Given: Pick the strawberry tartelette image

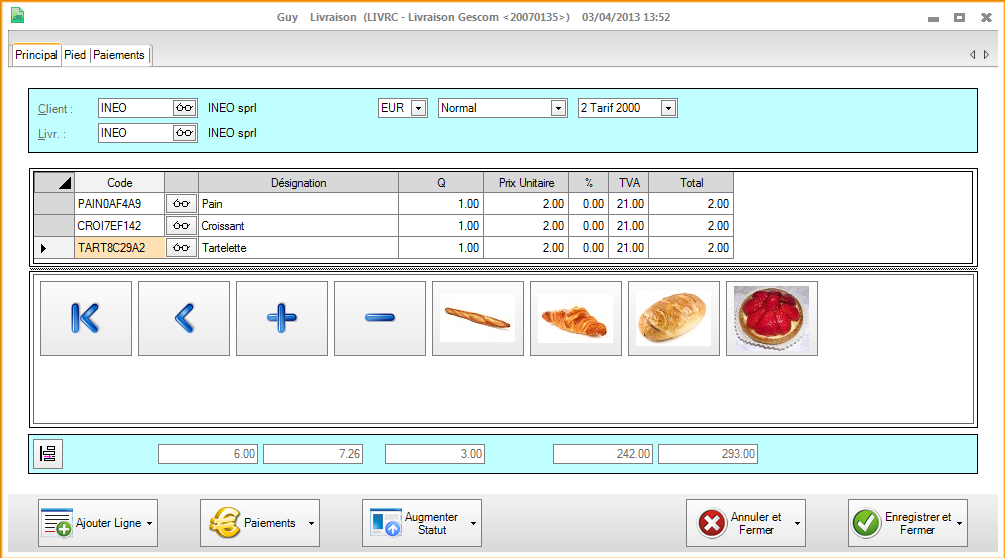Looking at the screenshot, I should (x=771, y=318).
